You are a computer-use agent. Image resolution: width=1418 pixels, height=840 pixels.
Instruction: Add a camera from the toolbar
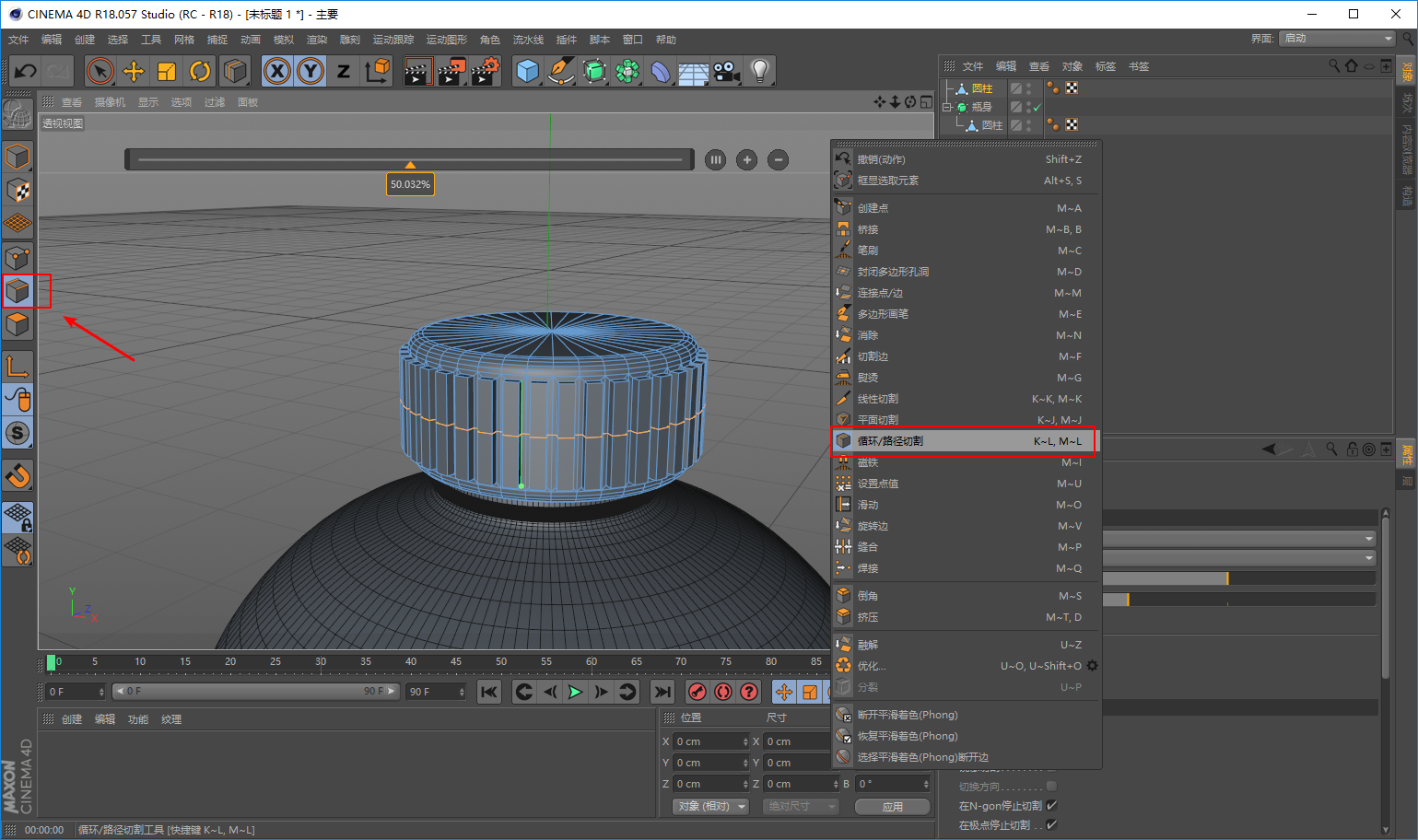tap(727, 71)
